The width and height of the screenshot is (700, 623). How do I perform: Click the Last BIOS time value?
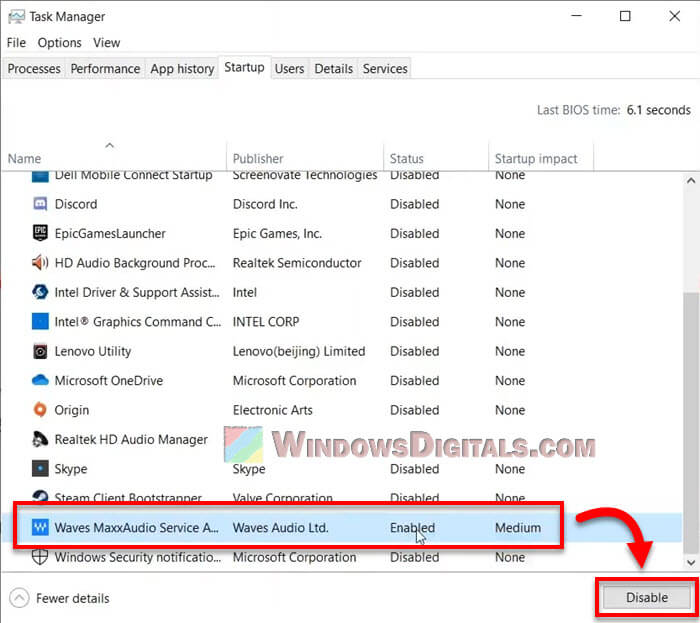pyautogui.click(x=658, y=110)
